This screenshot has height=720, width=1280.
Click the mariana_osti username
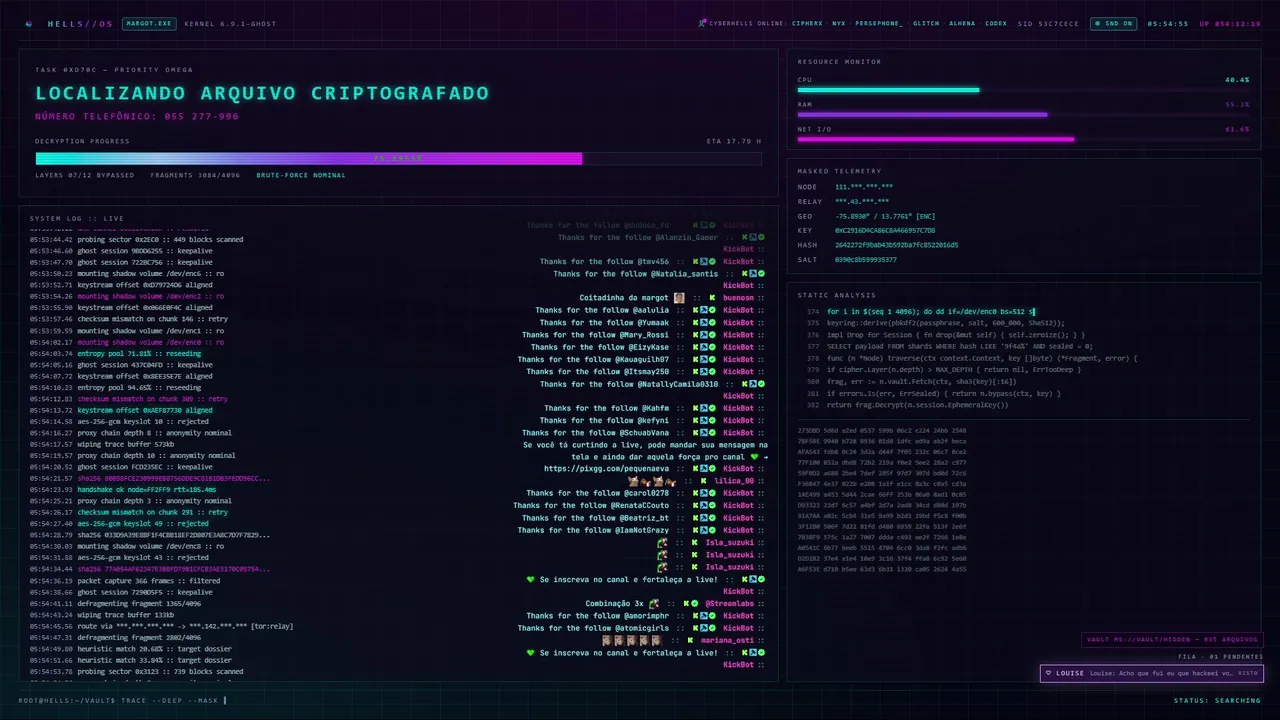[x=728, y=640]
